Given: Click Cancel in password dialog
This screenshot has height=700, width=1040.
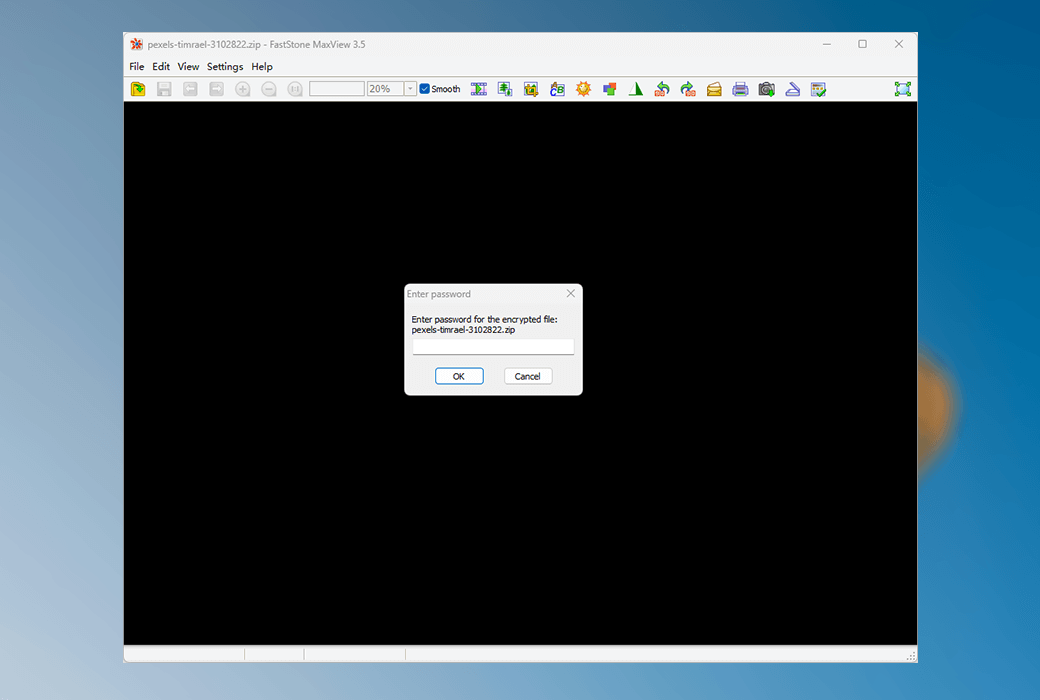Looking at the screenshot, I should click(528, 376).
